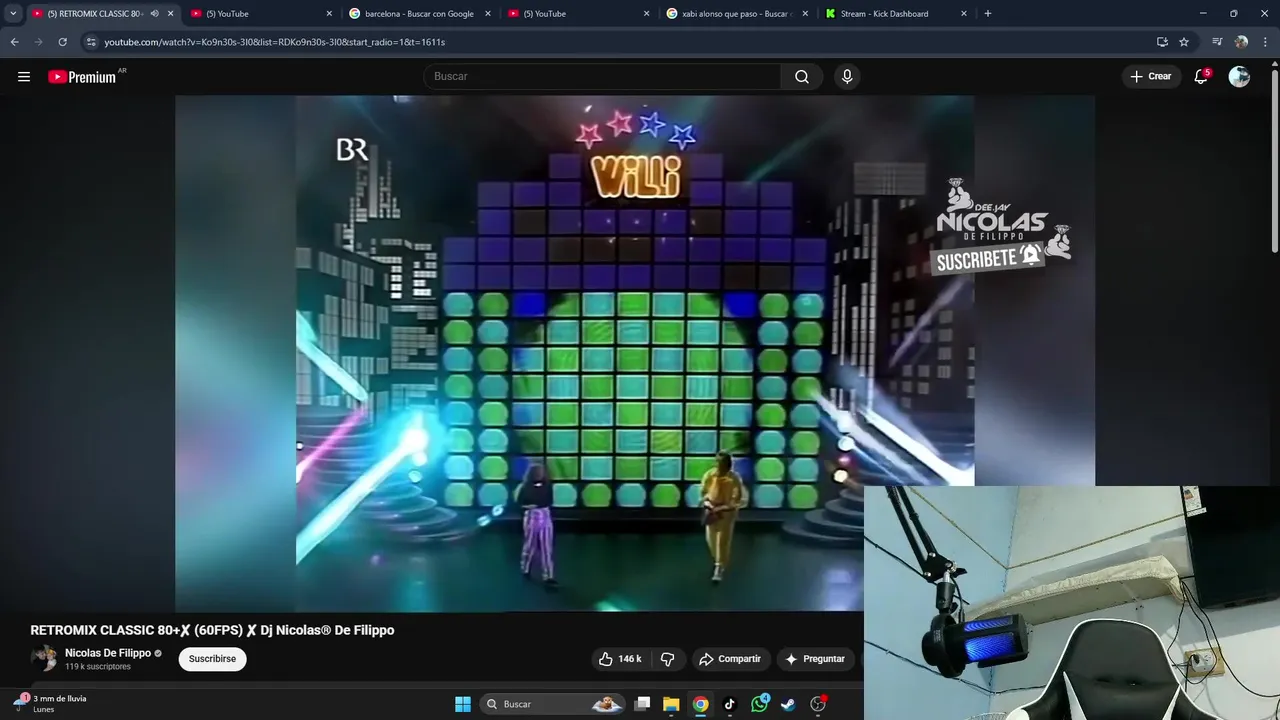Image resolution: width=1280 pixels, height=720 pixels.
Task: Open Chrome profile avatar
Action: [1241, 42]
